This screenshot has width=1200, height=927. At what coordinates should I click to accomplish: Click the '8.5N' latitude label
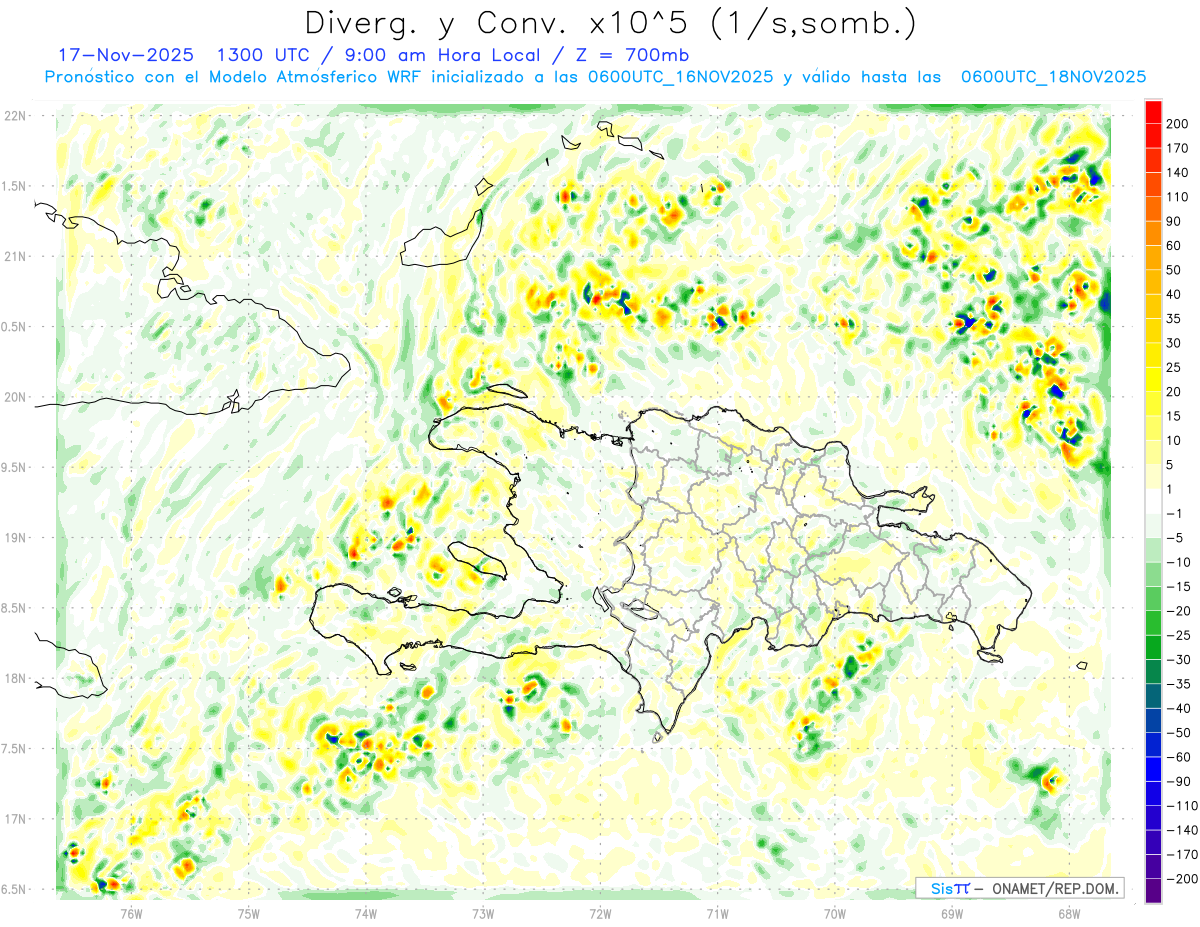(x=14, y=608)
